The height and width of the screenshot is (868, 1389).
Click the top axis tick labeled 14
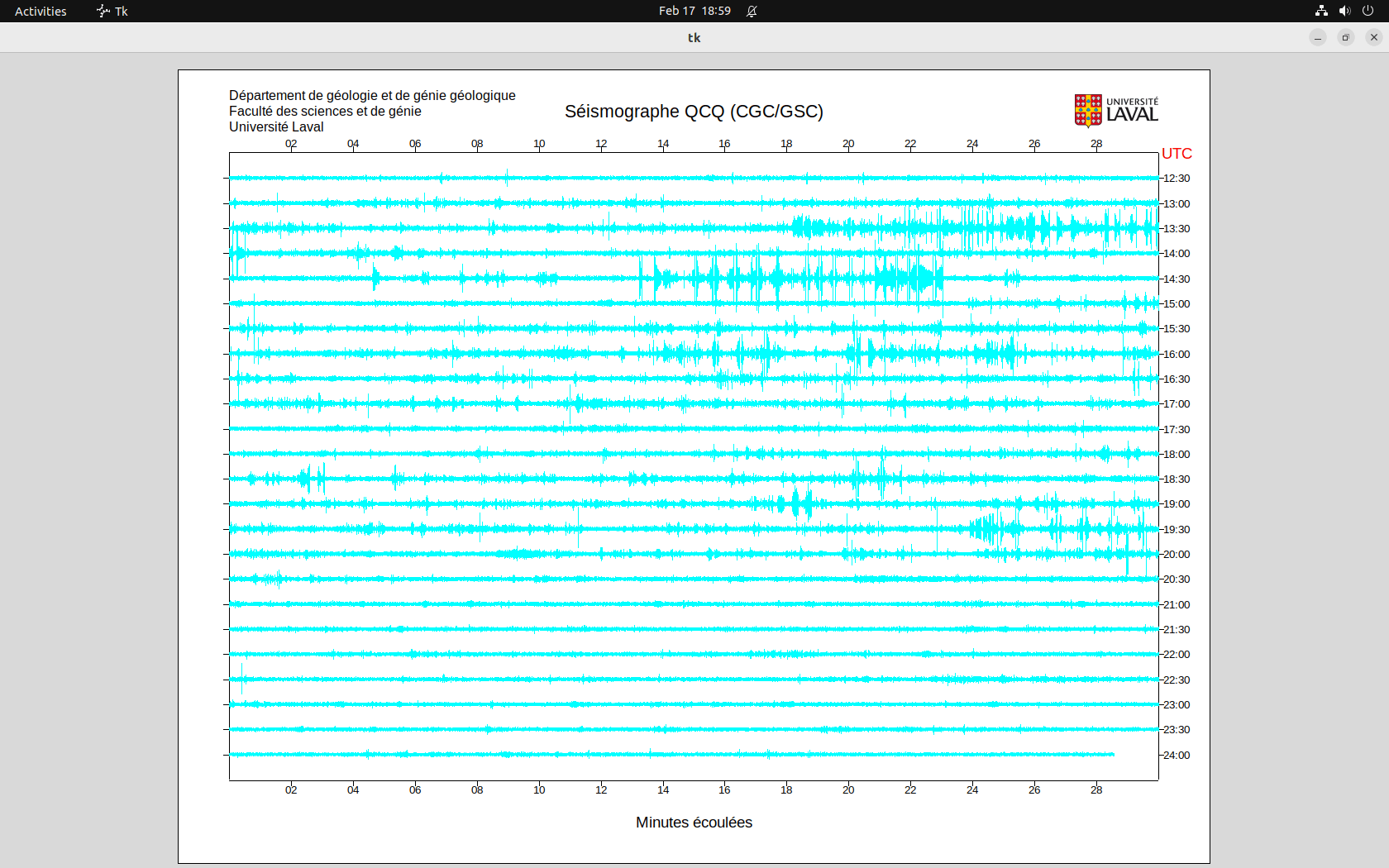[x=663, y=144]
